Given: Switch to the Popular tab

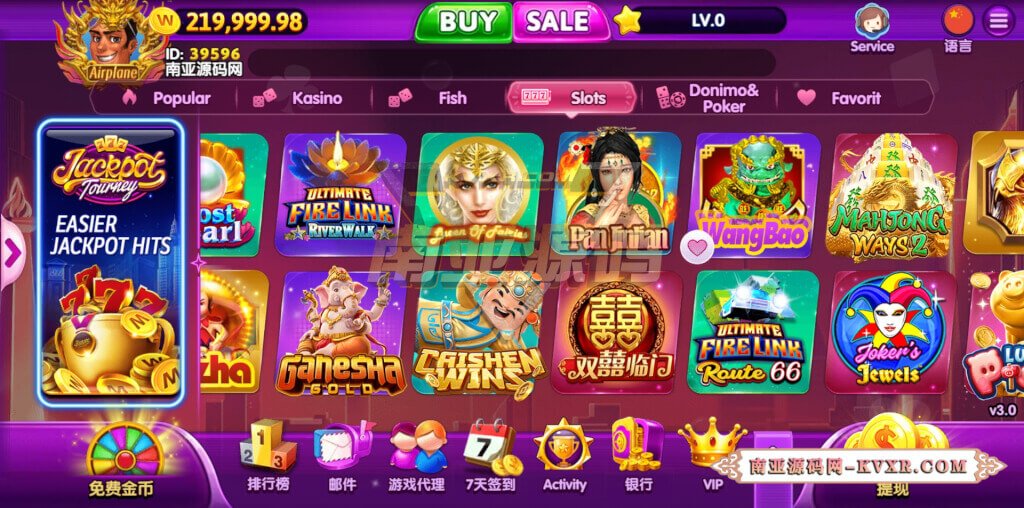Looking at the screenshot, I should 166,99.
